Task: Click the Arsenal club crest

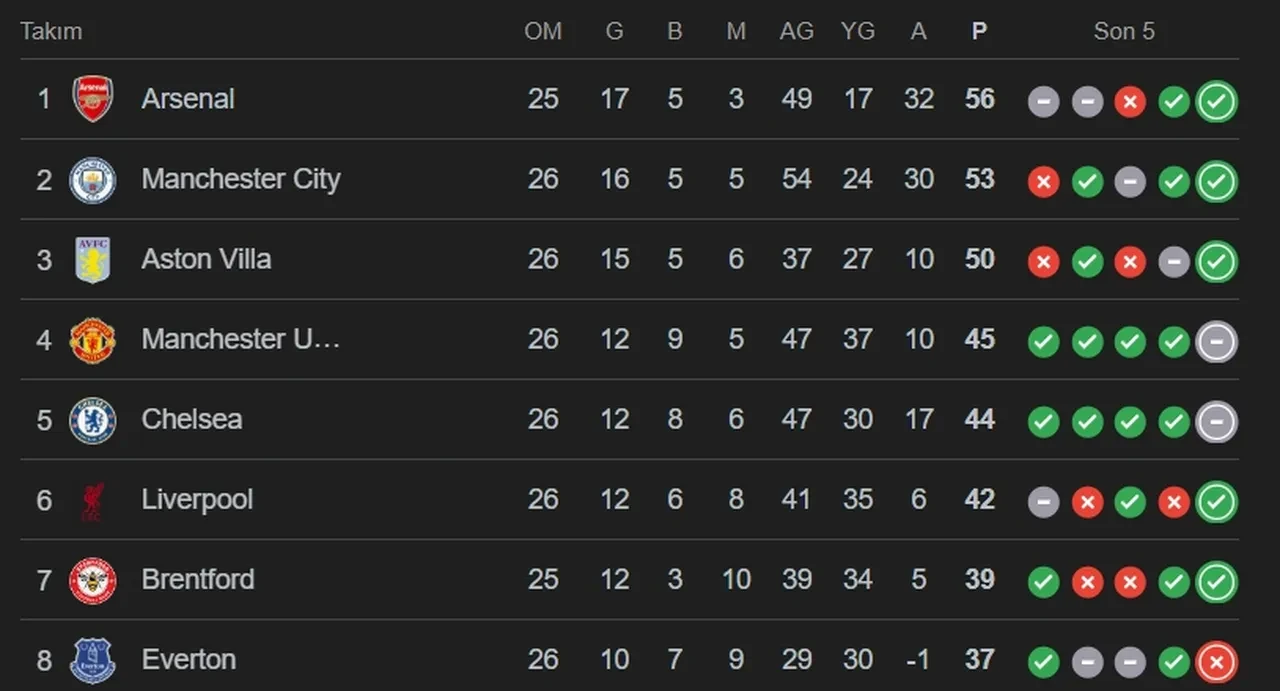Action: pyautogui.click(x=93, y=99)
